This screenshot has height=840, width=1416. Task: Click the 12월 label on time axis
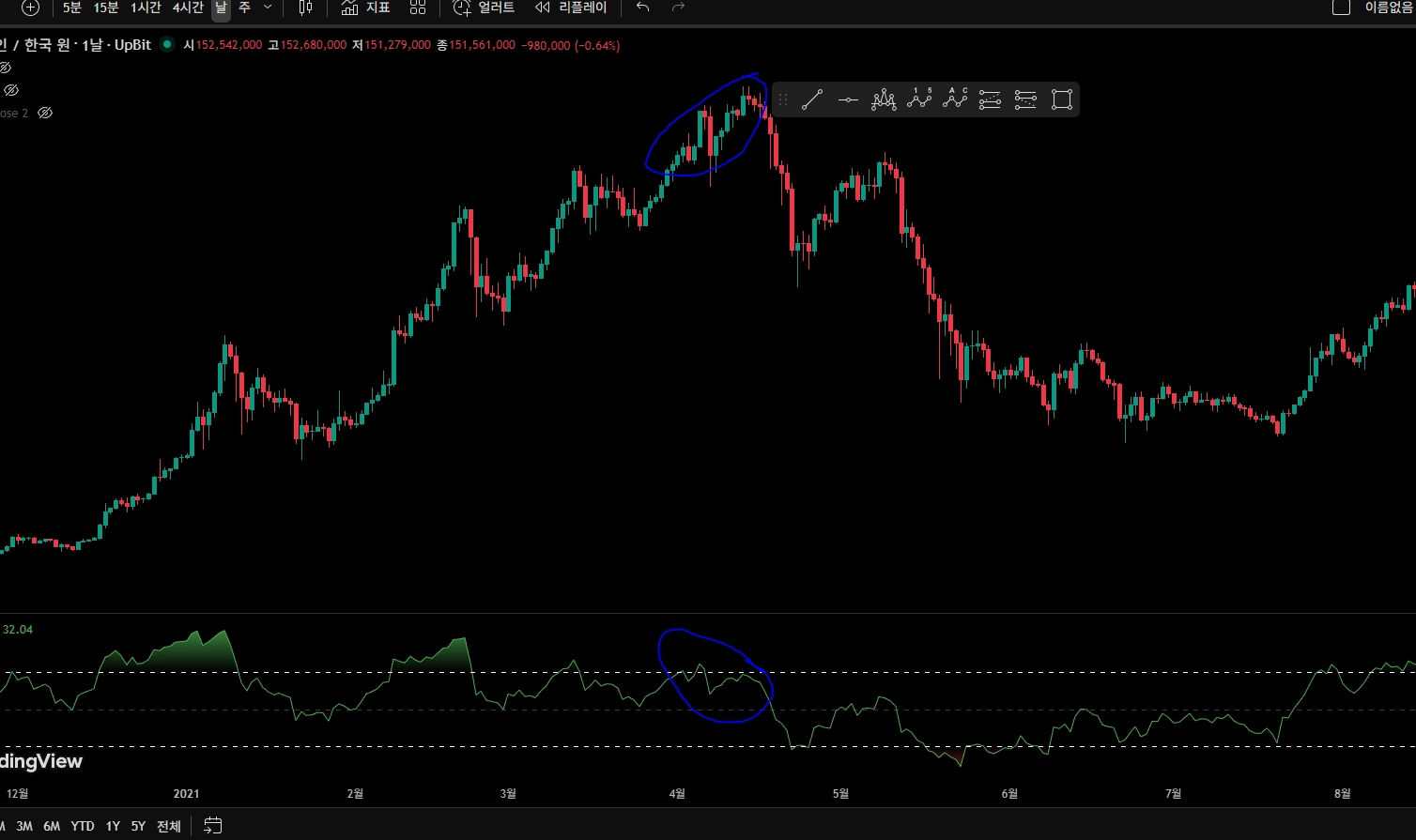point(17,793)
